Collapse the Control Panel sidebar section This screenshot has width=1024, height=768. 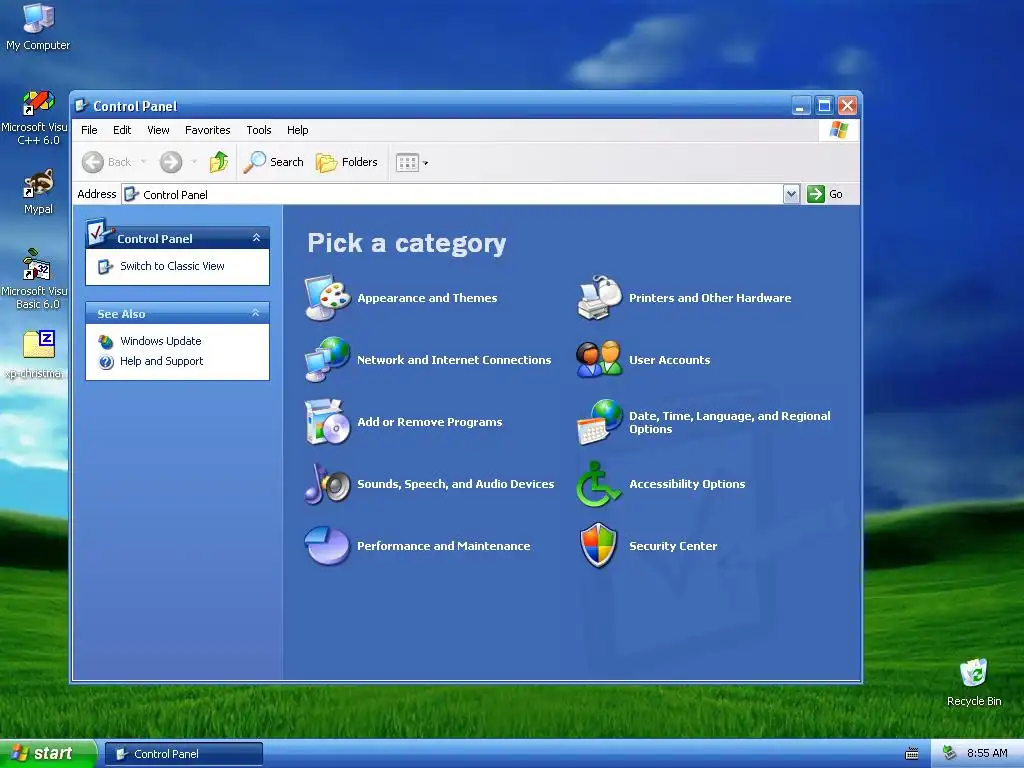pyautogui.click(x=256, y=238)
